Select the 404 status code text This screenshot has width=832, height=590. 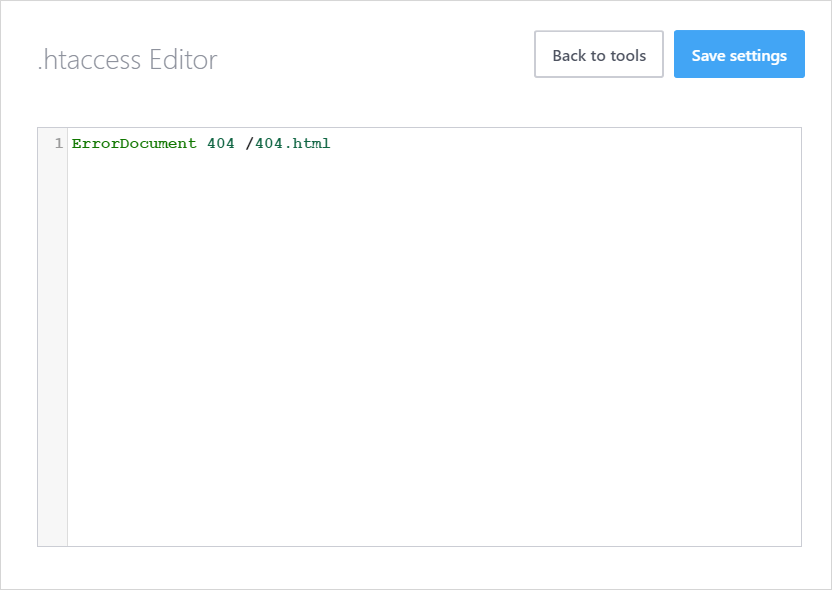[x=219, y=143]
